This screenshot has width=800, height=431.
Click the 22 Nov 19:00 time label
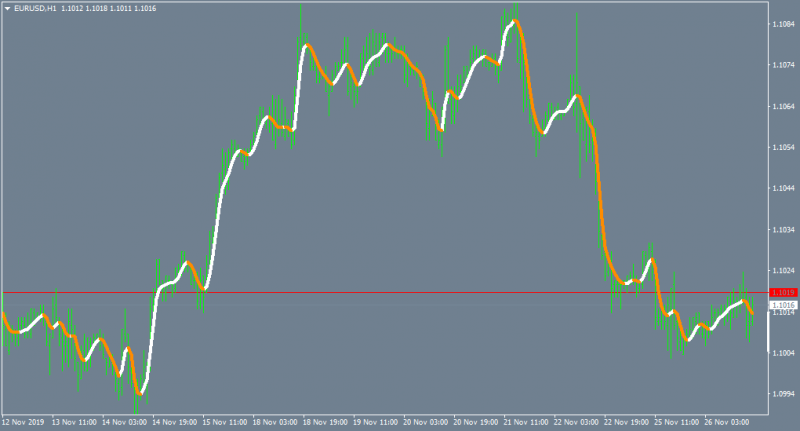(626, 422)
